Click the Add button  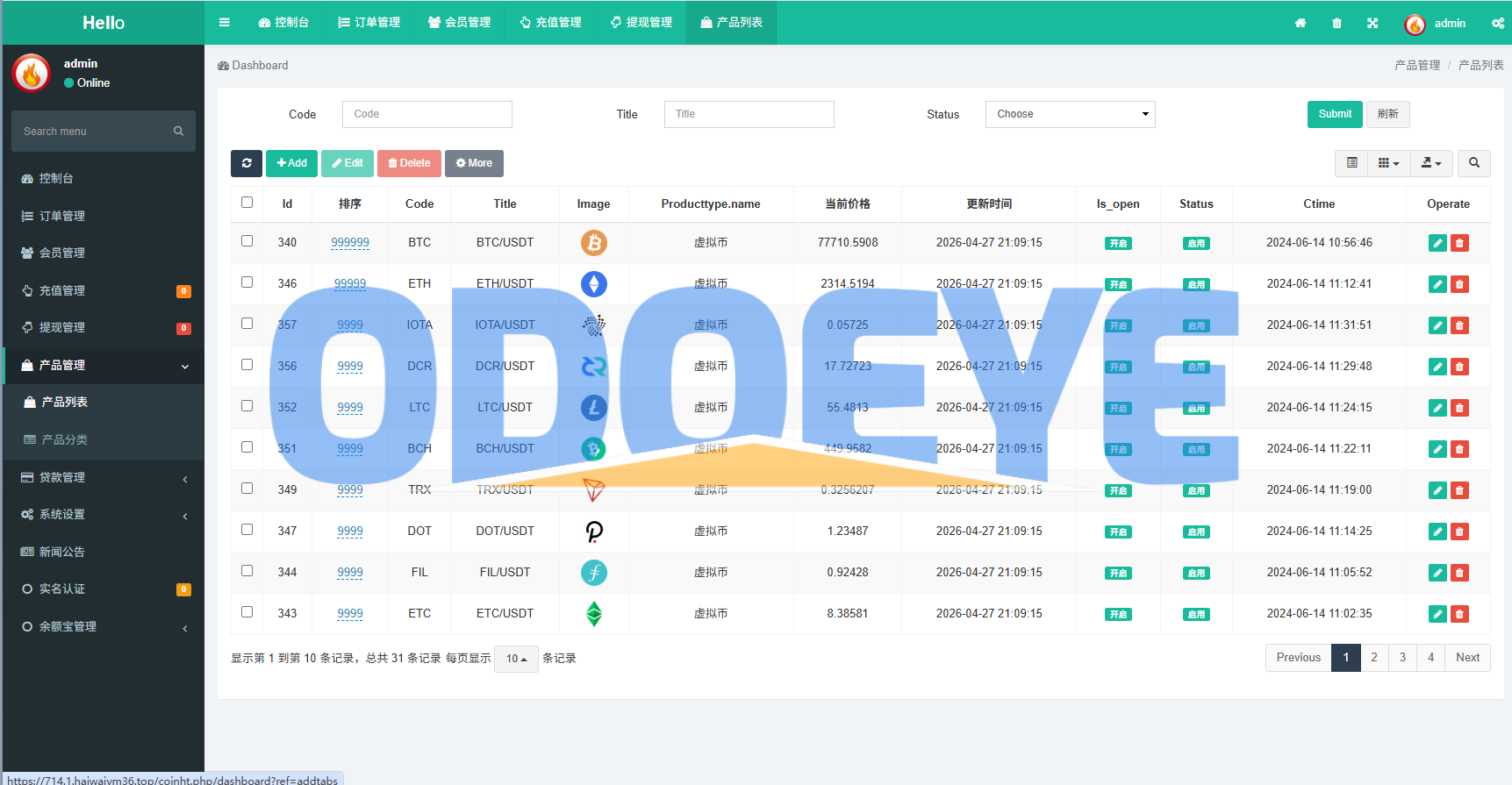coord(291,163)
